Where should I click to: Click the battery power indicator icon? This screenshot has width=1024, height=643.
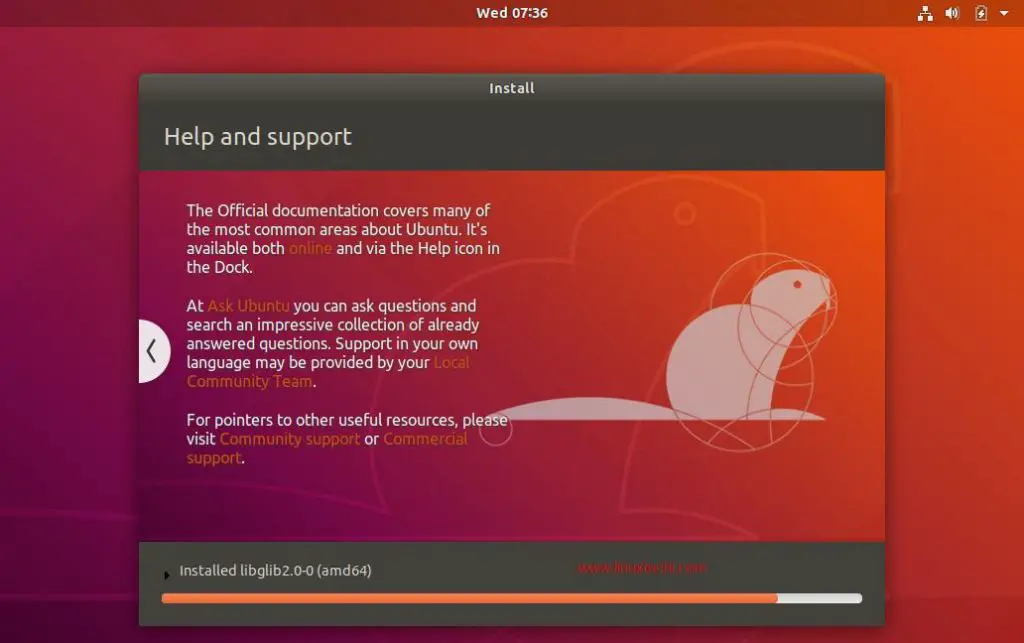[x=980, y=13]
